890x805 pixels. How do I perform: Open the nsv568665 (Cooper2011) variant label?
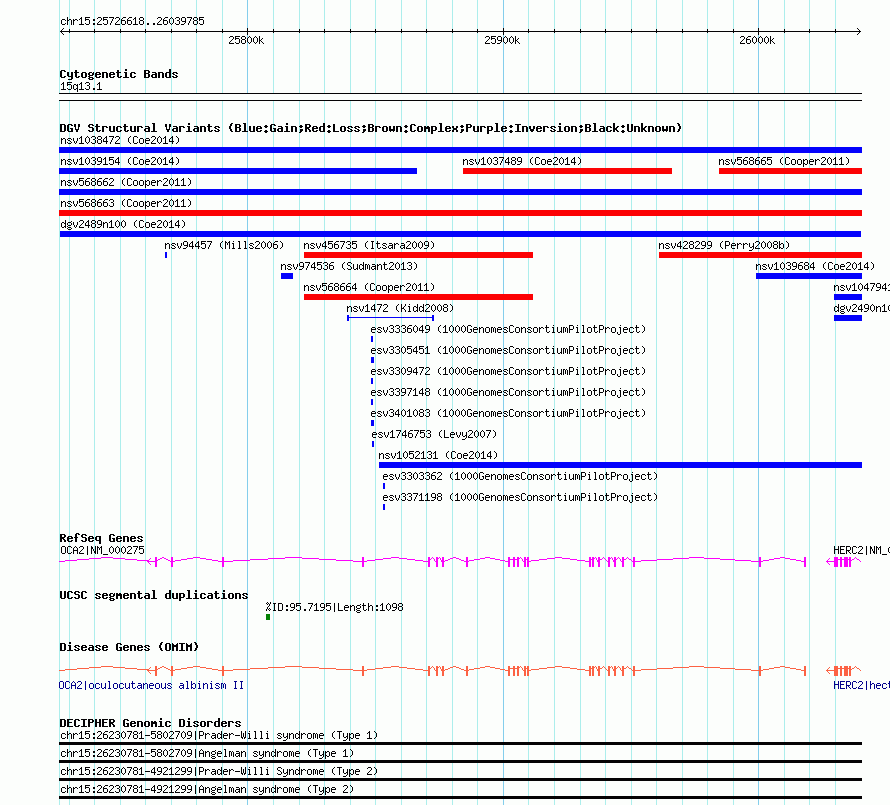[x=784, y=161]
